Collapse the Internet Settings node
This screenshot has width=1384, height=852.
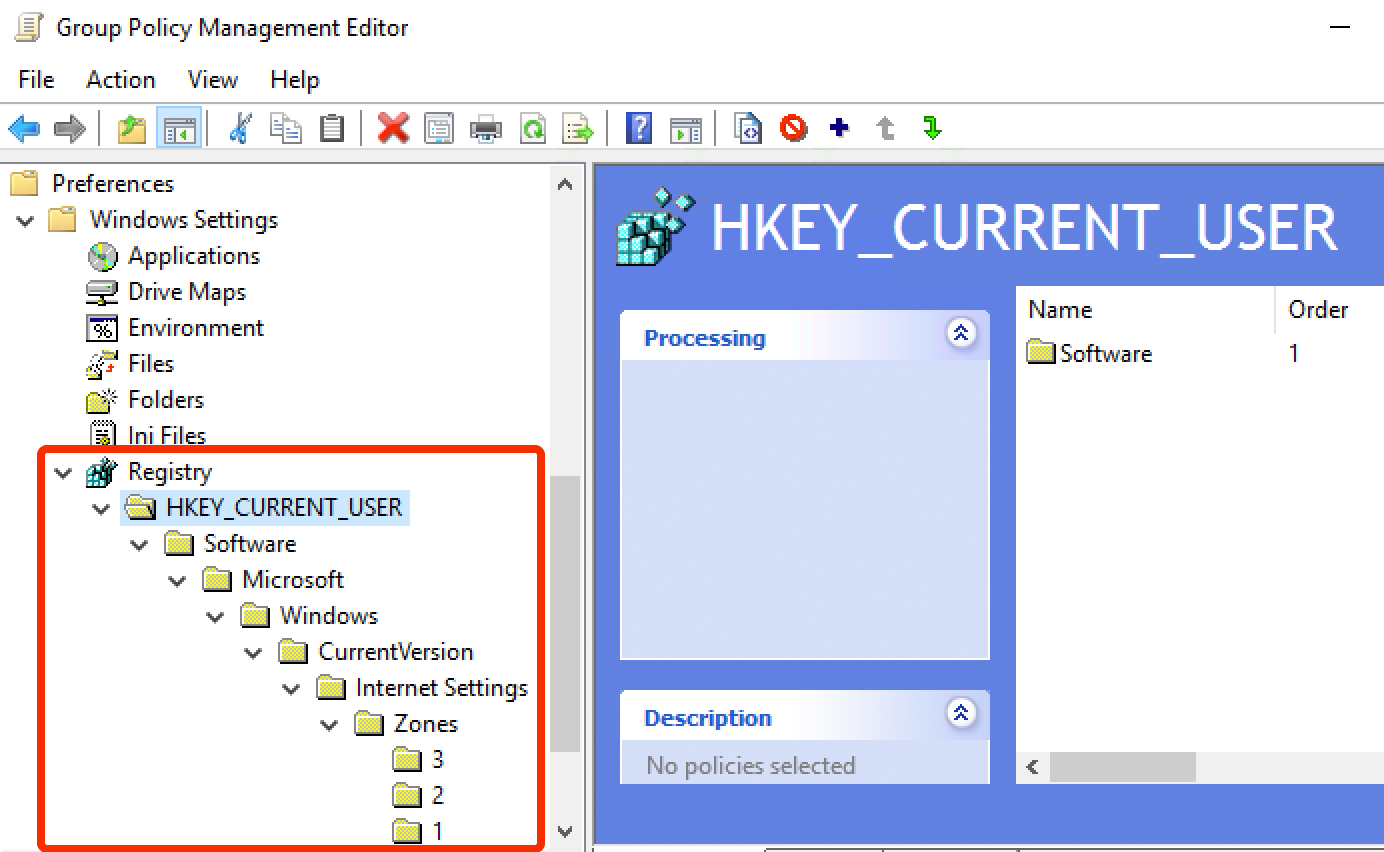click(291, 689)
